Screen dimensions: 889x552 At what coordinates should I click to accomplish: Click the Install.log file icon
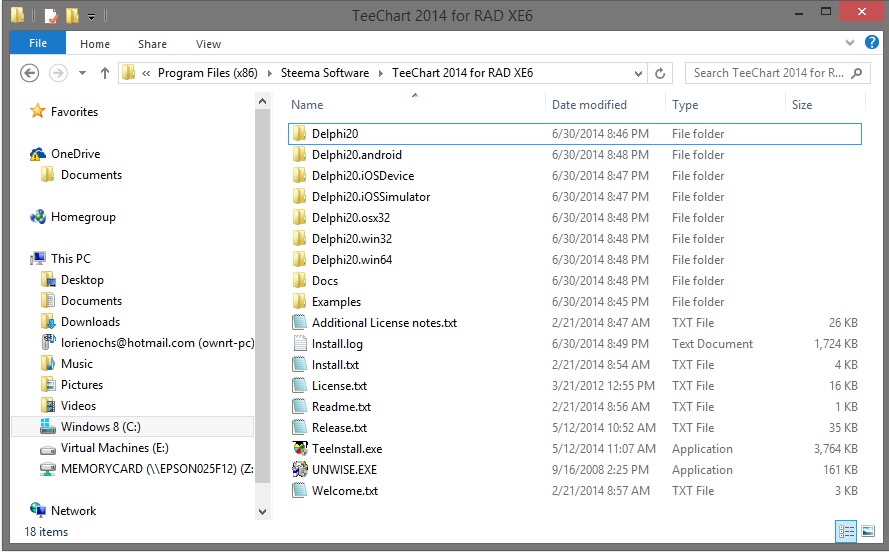[x=299, y=343]
